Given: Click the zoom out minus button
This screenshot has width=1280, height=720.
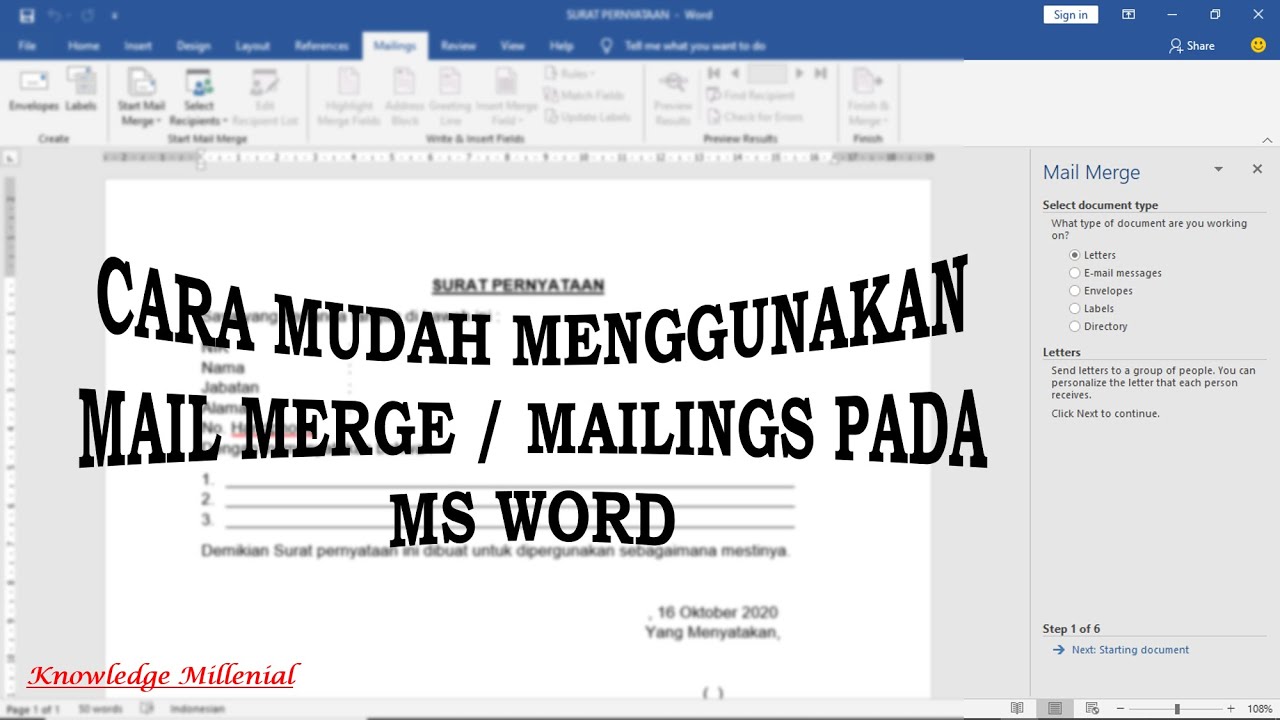Looking at the screenshot, I should (1121, 708).
